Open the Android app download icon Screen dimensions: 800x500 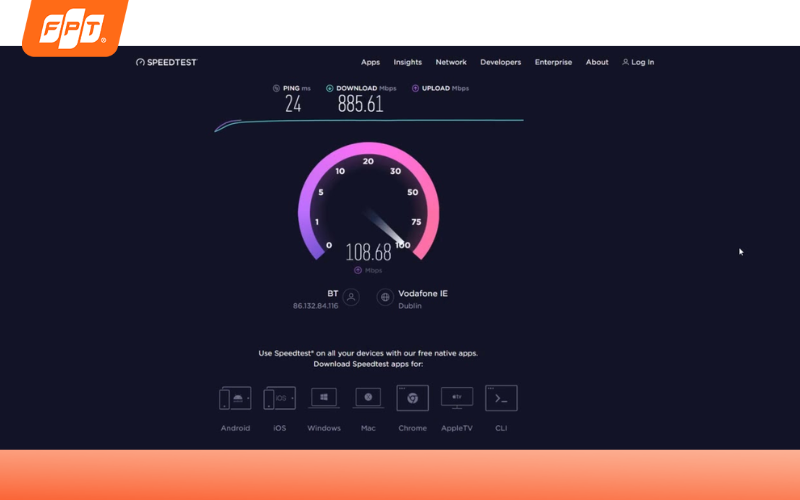point(235,398)
